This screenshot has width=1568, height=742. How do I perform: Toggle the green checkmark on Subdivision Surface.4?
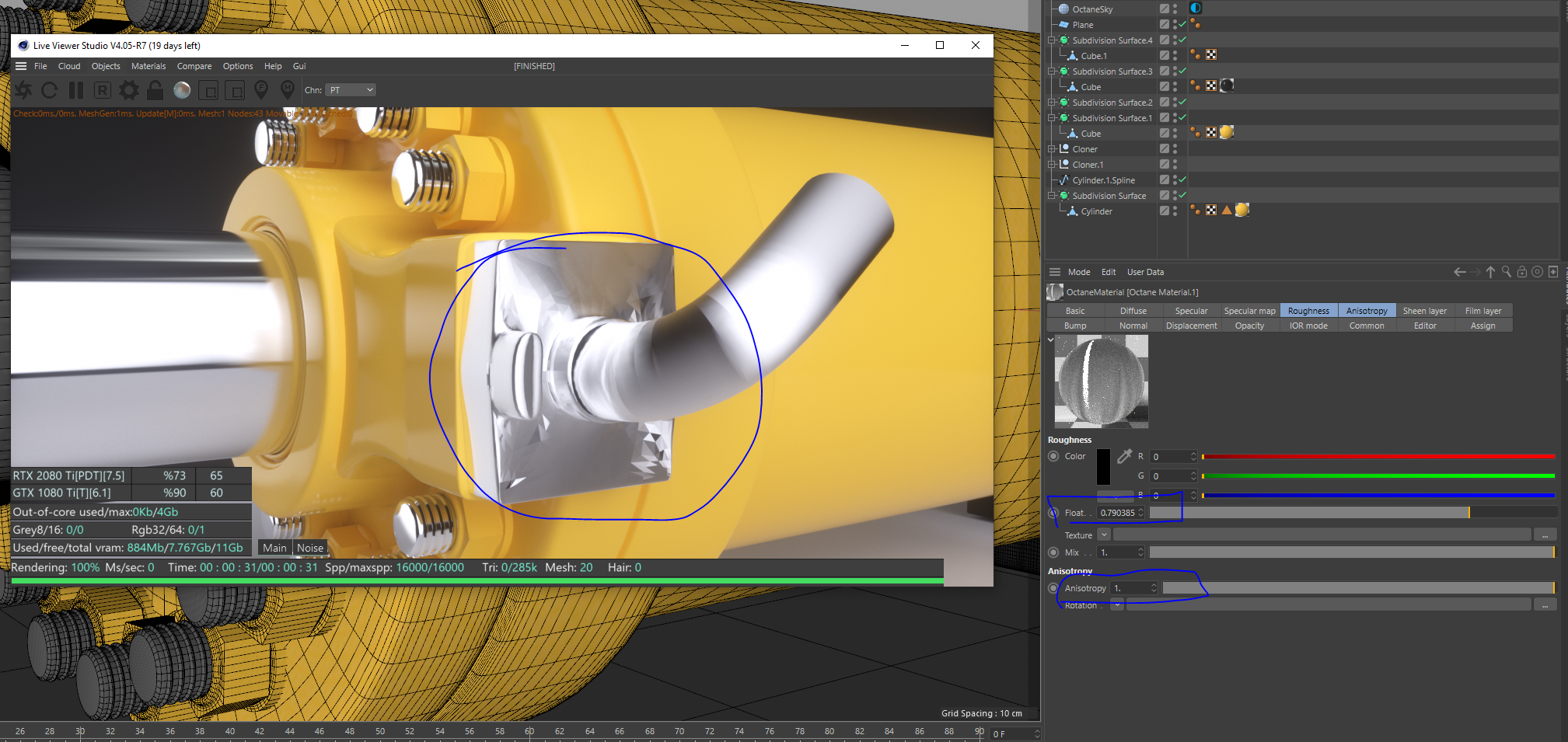(x=1182, y=40)
